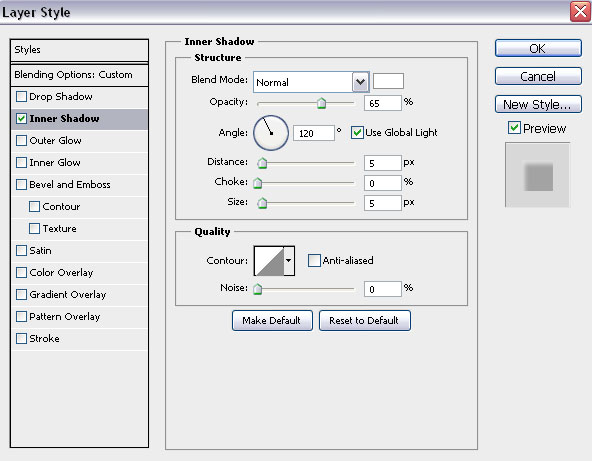Click the style preview thumbnail
592x461 pixels.
[537, 175]
